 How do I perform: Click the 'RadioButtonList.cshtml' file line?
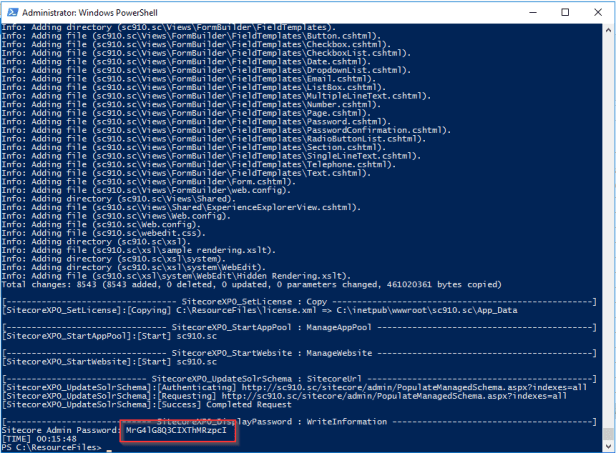214,139
